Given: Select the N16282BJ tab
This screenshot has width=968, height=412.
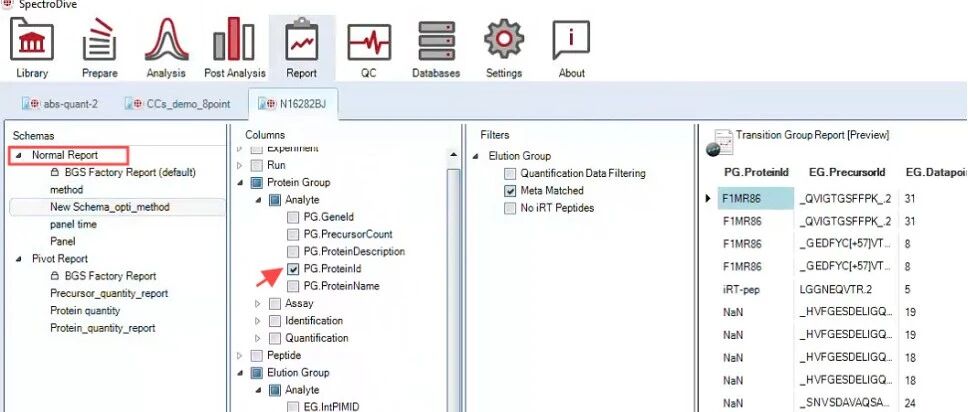Looking at the screenshot, I should point(293,104).
